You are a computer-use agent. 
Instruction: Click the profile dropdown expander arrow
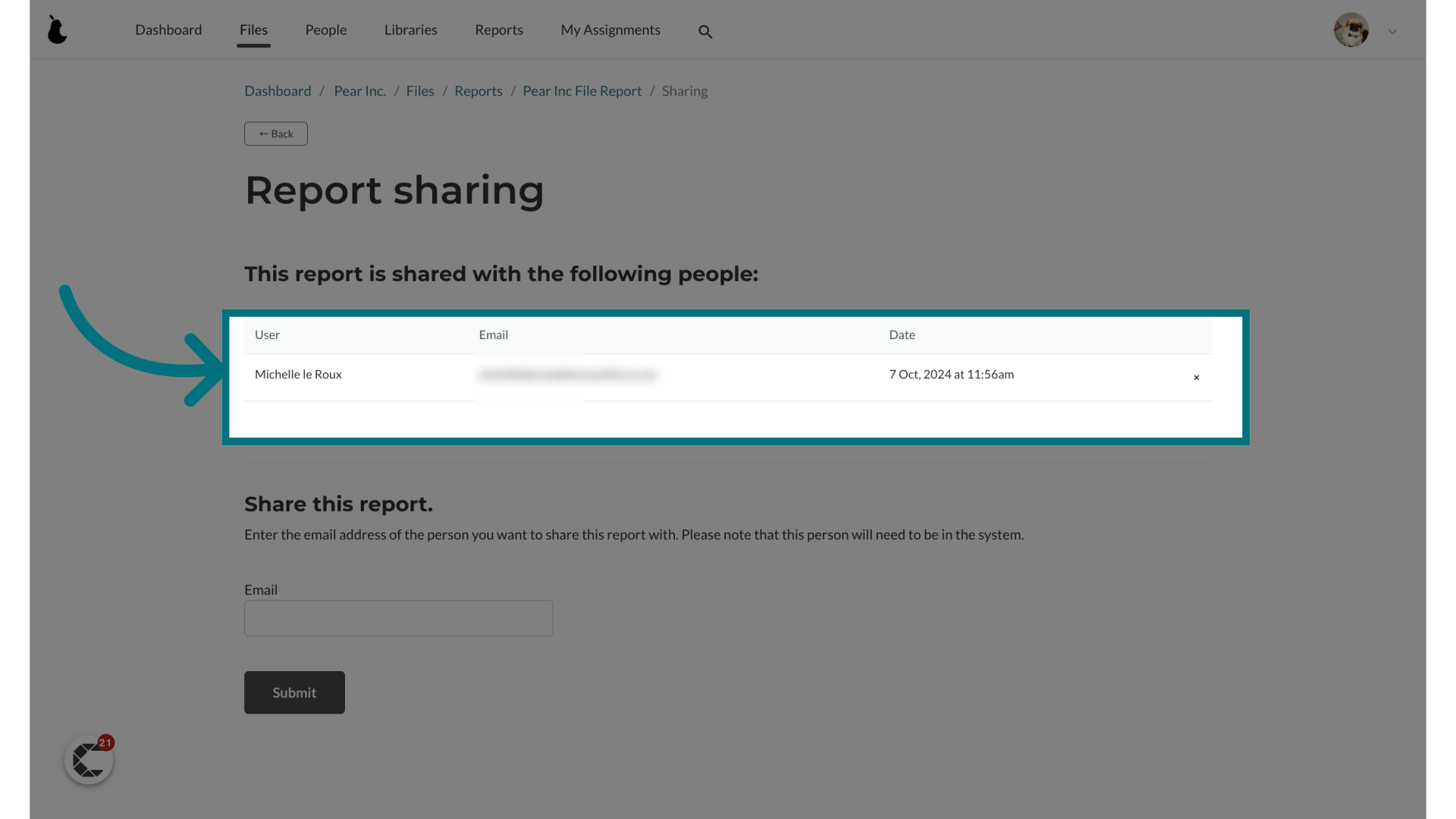(x=1392, y=32)
